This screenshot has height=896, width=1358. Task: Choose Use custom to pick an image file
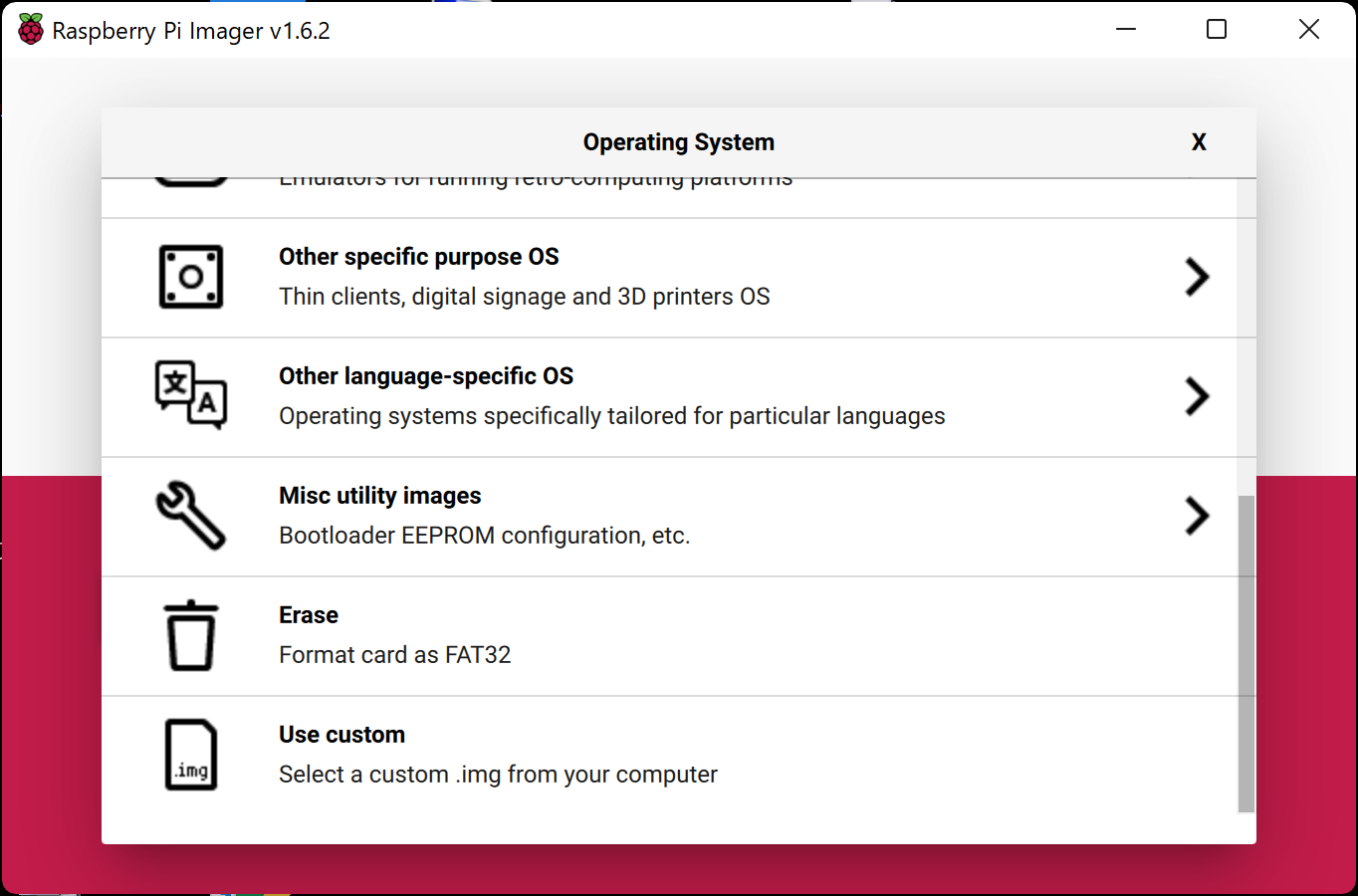[x=678, y=755]
